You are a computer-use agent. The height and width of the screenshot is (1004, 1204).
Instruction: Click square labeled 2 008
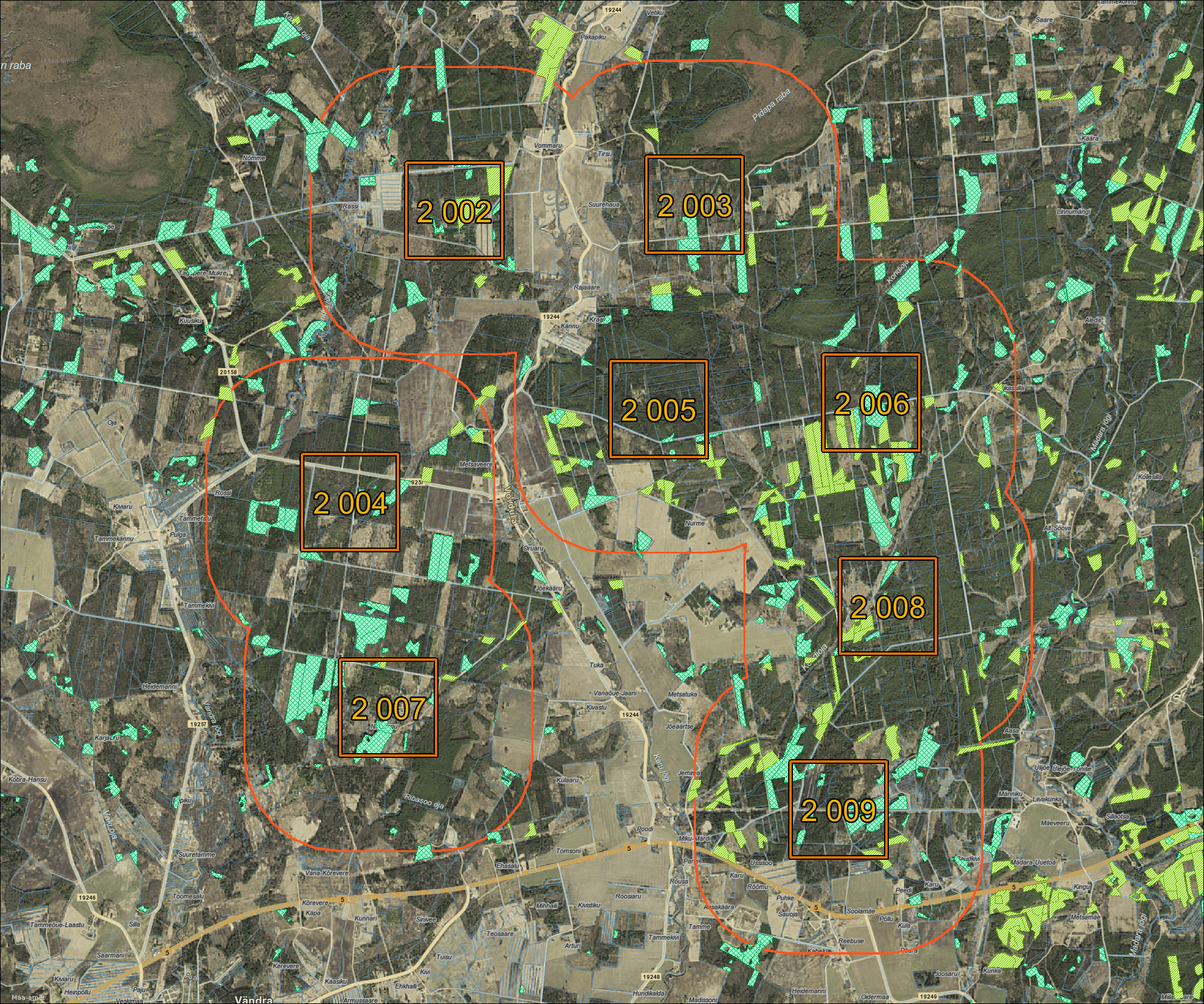(888, 606)
